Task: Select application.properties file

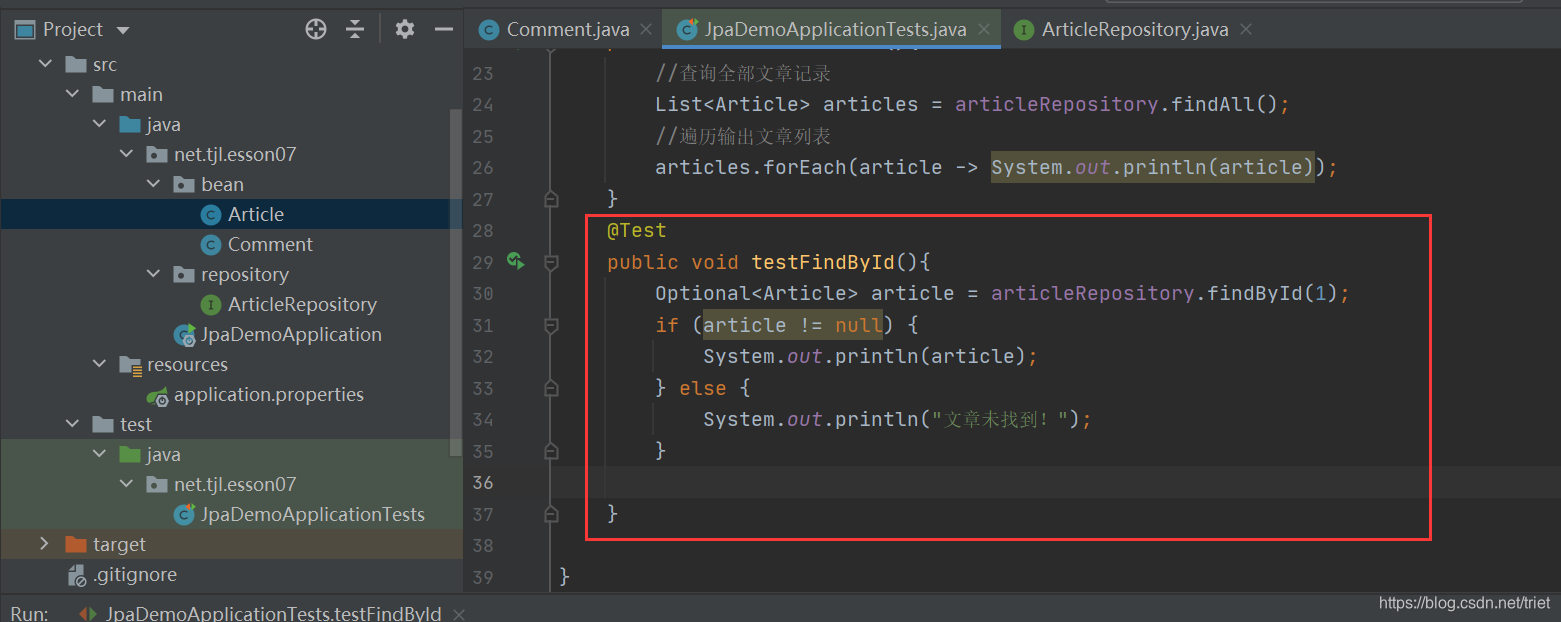Action: coord(269,394)
